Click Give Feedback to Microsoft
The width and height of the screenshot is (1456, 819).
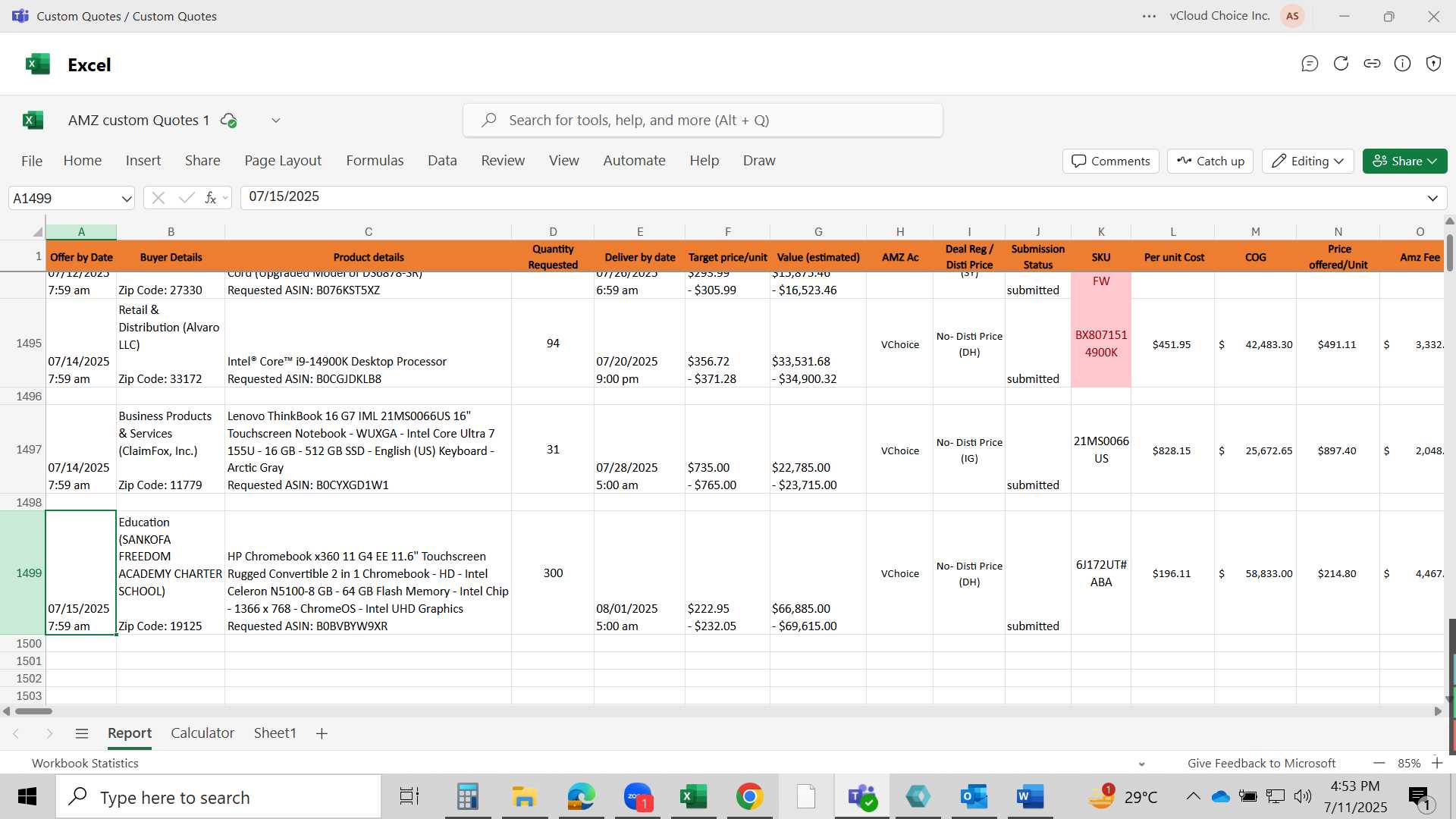coord(1261,764)
